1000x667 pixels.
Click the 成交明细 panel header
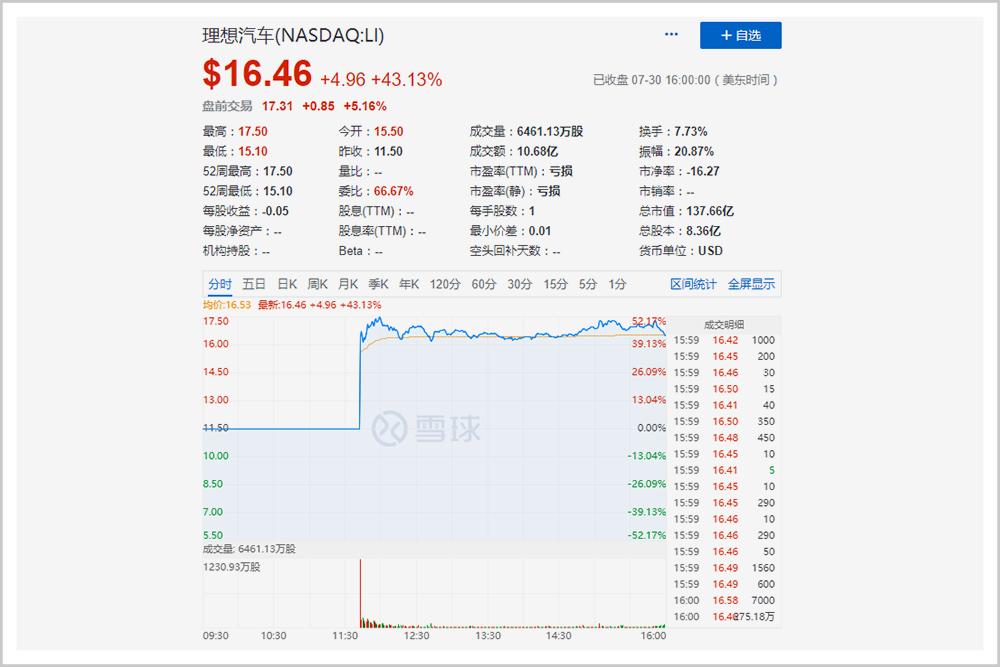point(724,325)
